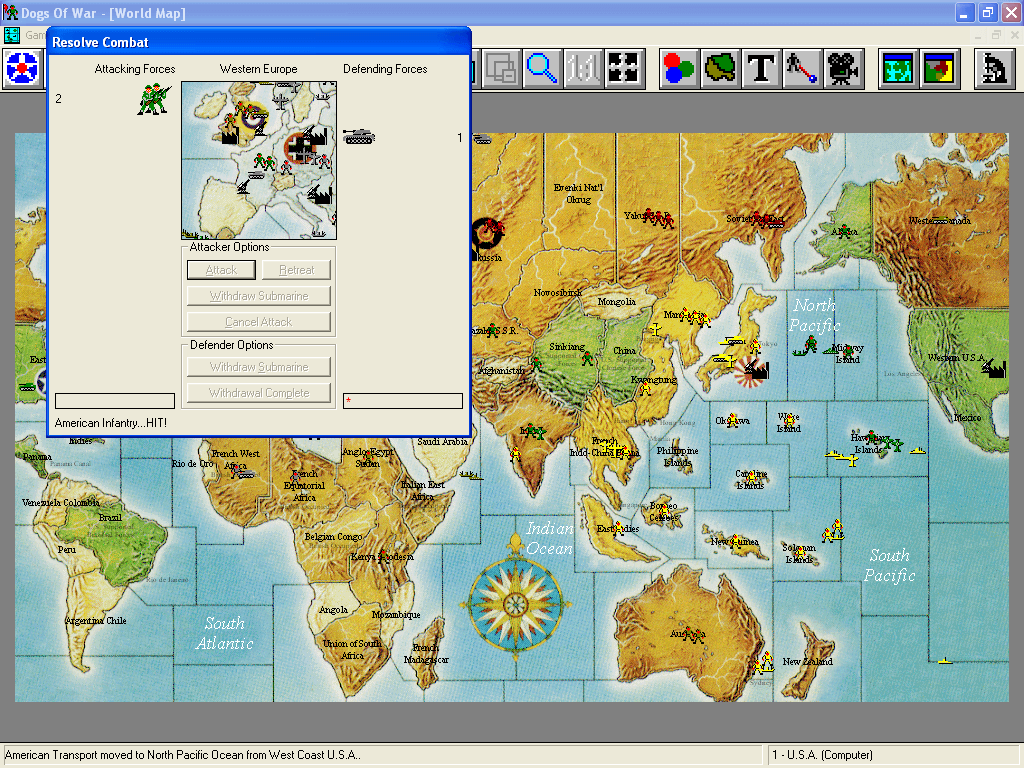The image size is (1024, 768).
Task: Click the defender hits box with red asterisk
Action: coord(403,400)
